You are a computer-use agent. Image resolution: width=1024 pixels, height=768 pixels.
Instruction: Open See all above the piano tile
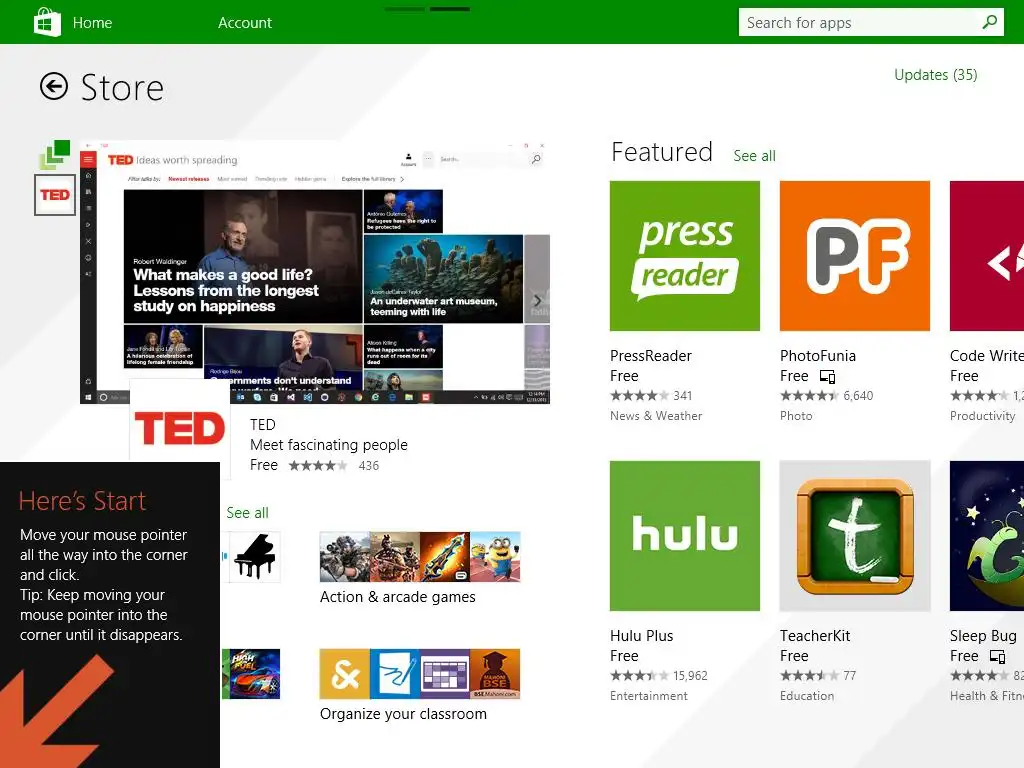point(247,513)
